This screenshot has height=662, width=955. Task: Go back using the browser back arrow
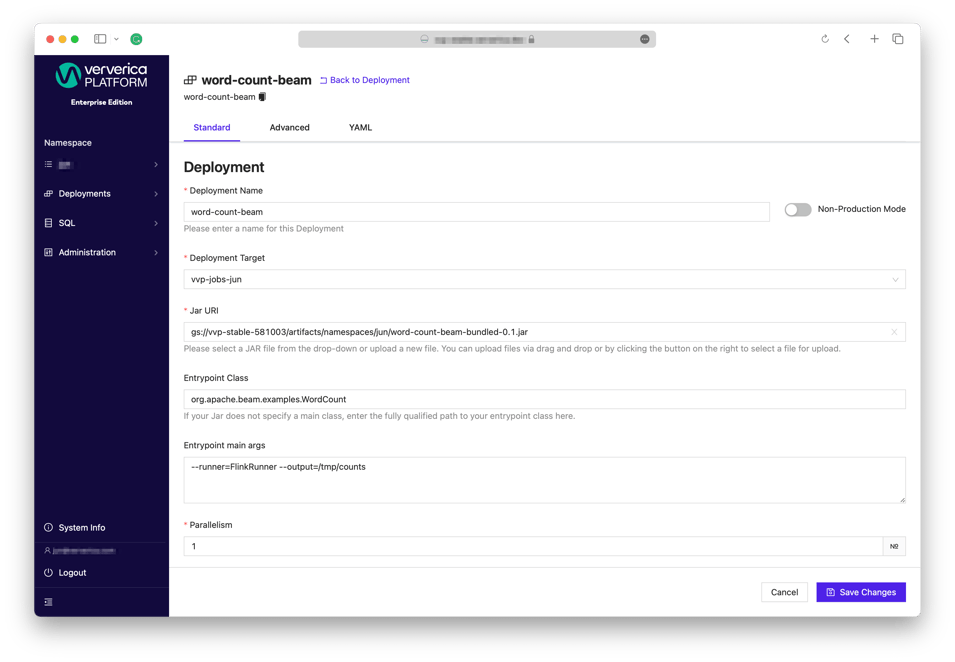[x=847, y=39]
